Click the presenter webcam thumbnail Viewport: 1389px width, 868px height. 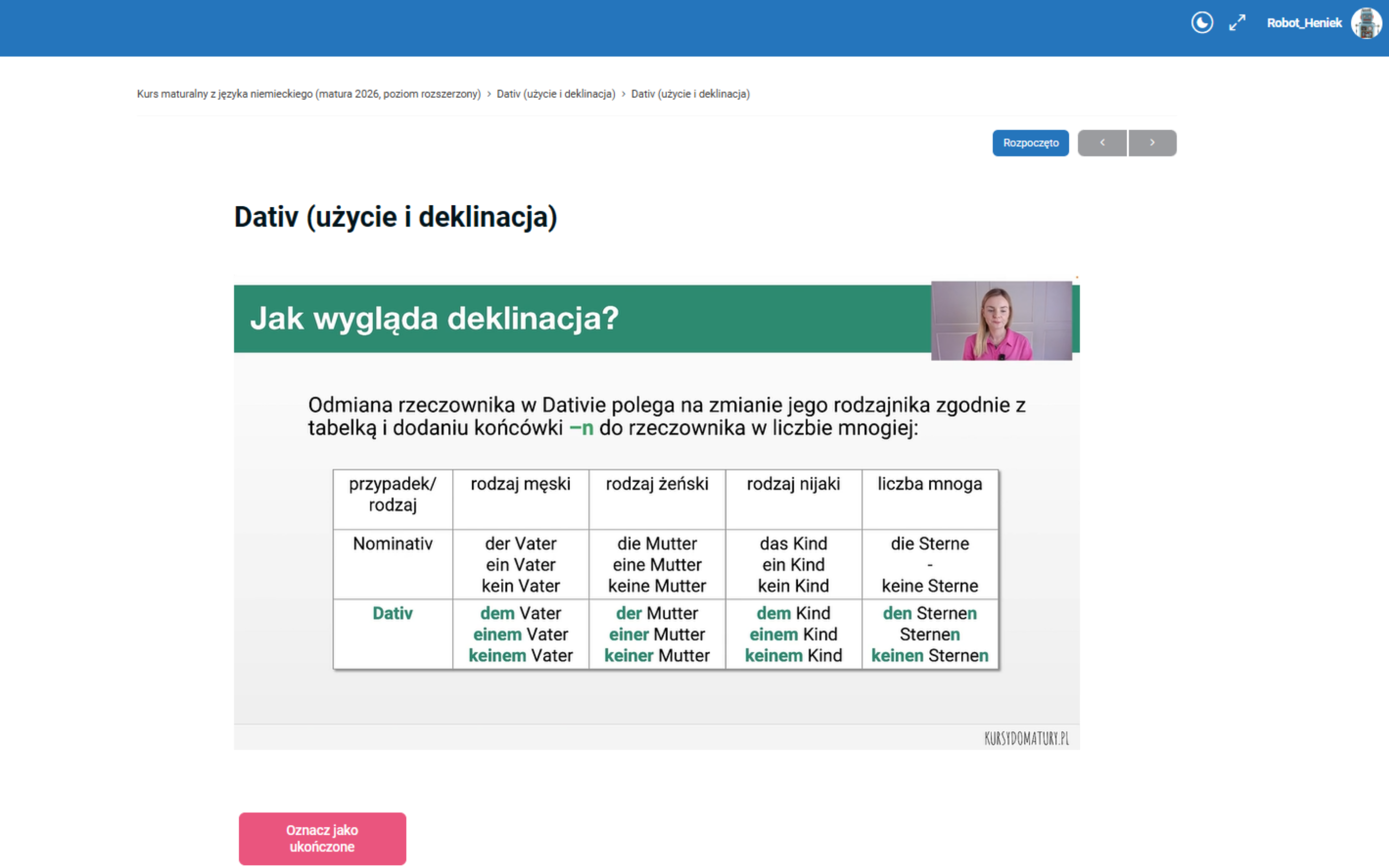click(1001, 320)
